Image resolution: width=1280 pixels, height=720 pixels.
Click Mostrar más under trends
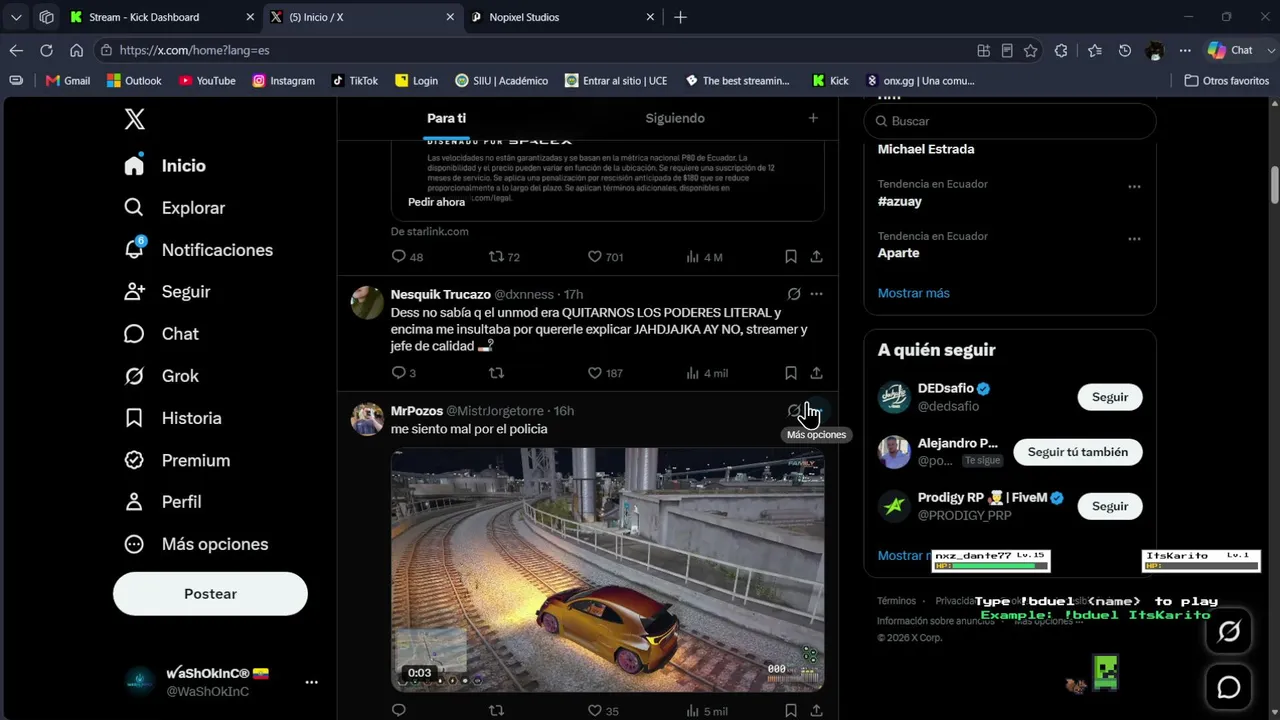(x=914, y=293)
